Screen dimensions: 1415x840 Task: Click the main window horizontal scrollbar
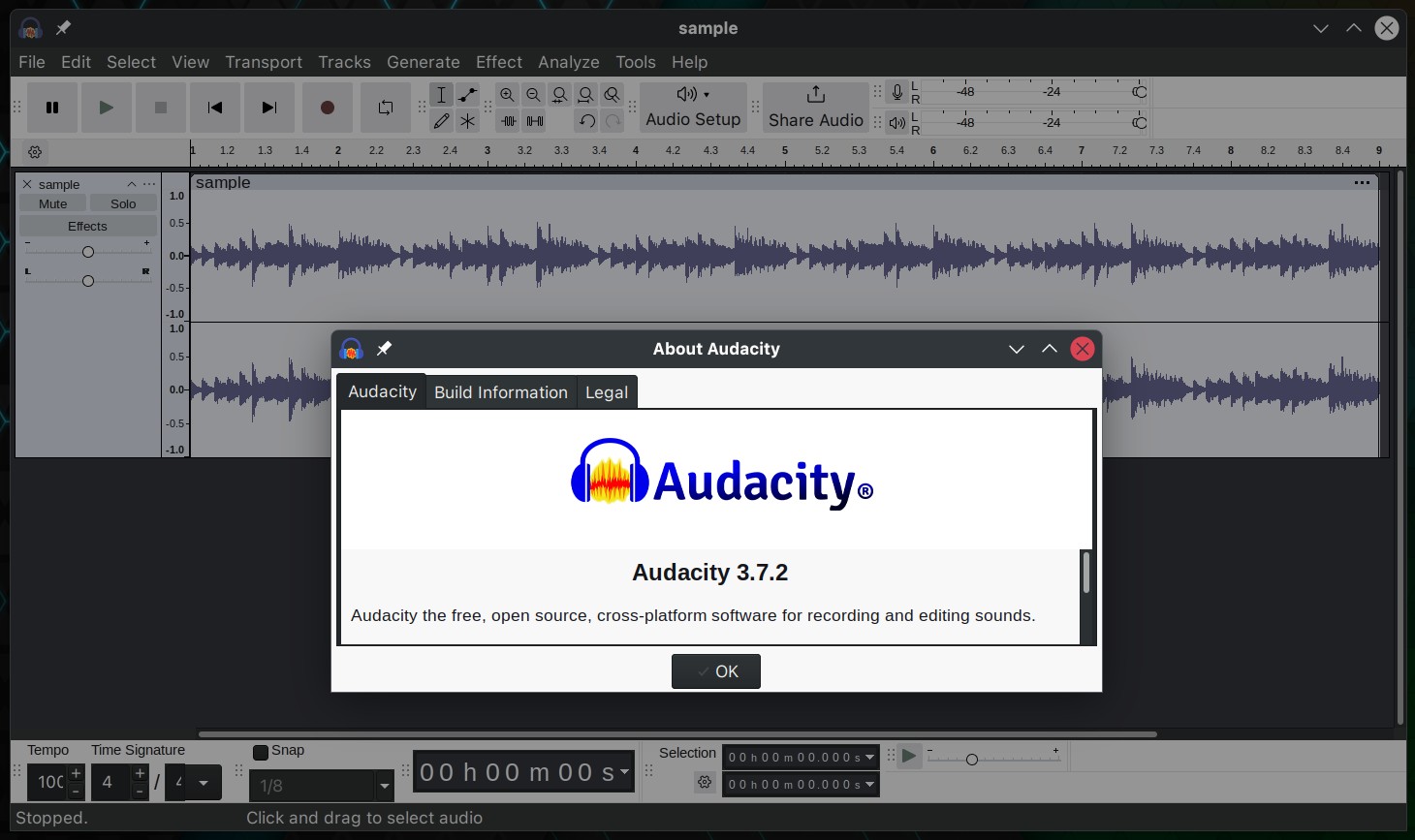[677, 734]
